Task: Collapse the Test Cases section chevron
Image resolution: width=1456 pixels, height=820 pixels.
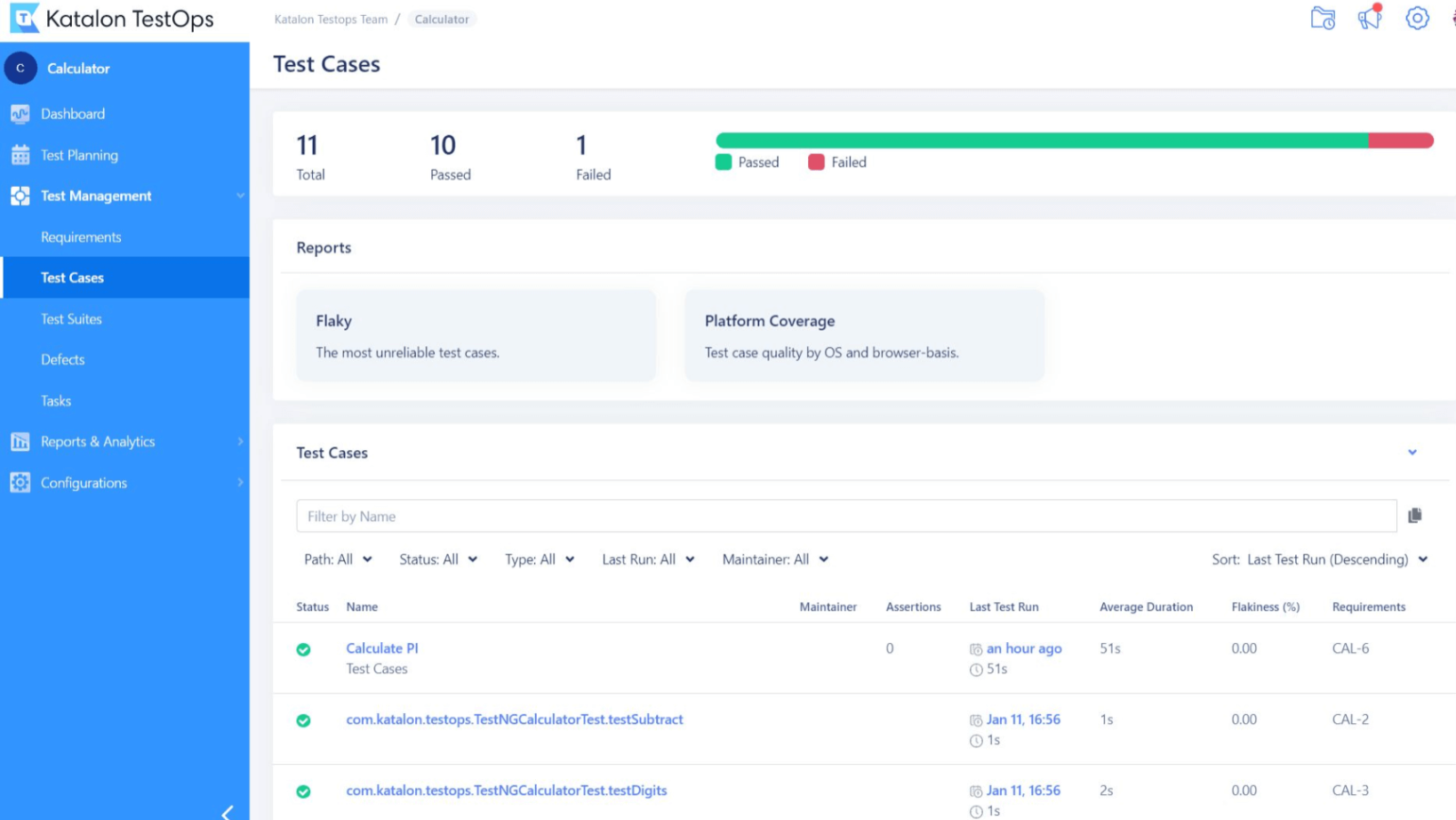Action: point(1412,453)
